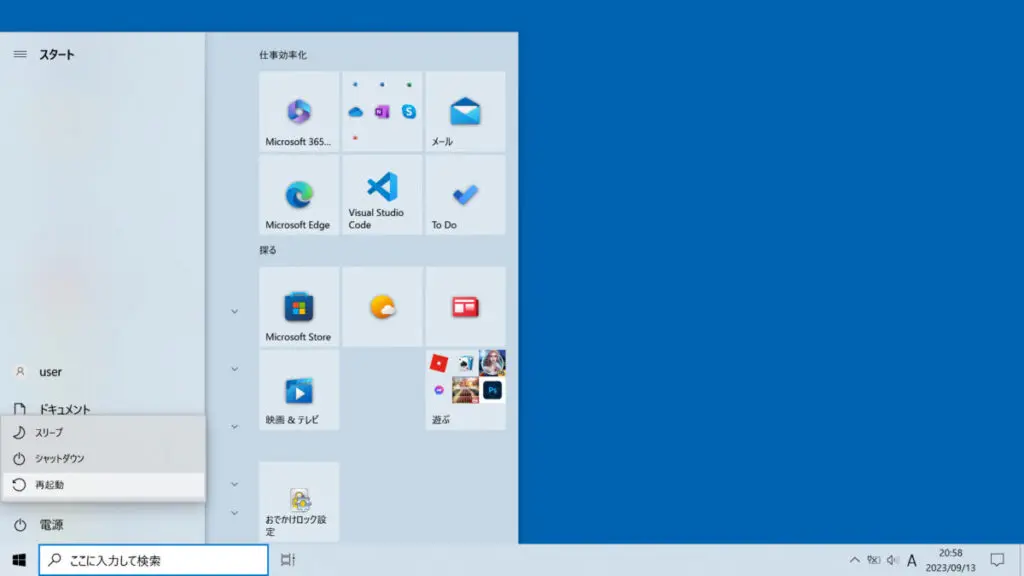
Task: Launch Visual Studio Code tile
Action: tap(382, 195)
